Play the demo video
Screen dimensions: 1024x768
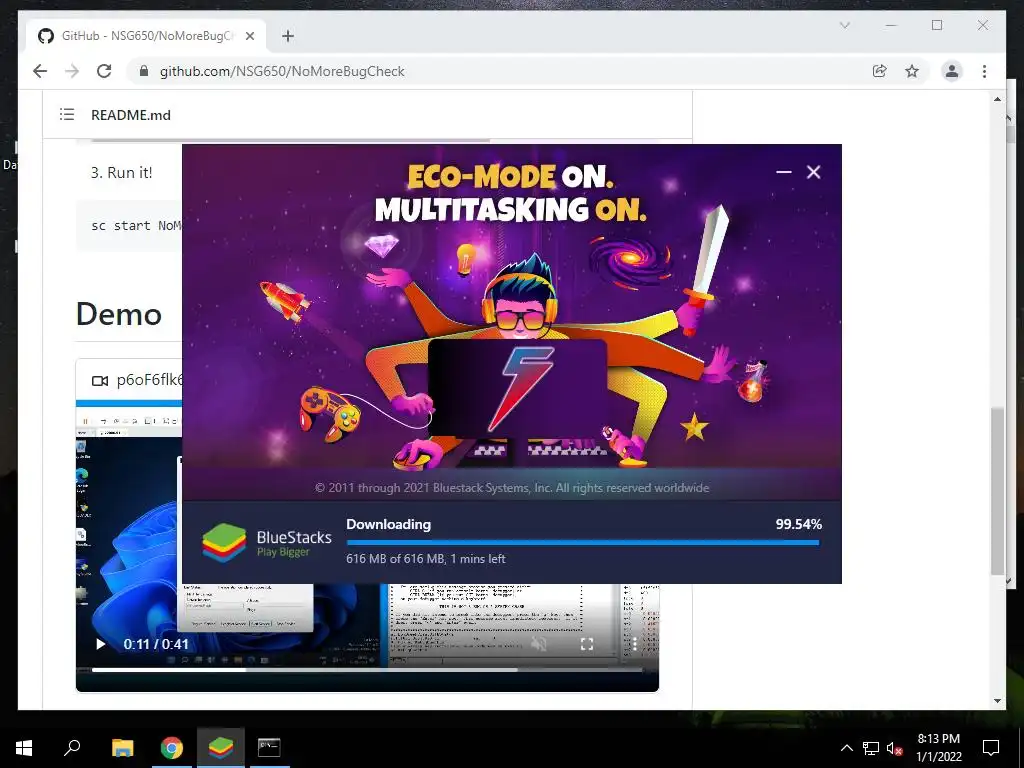(101, 644)
